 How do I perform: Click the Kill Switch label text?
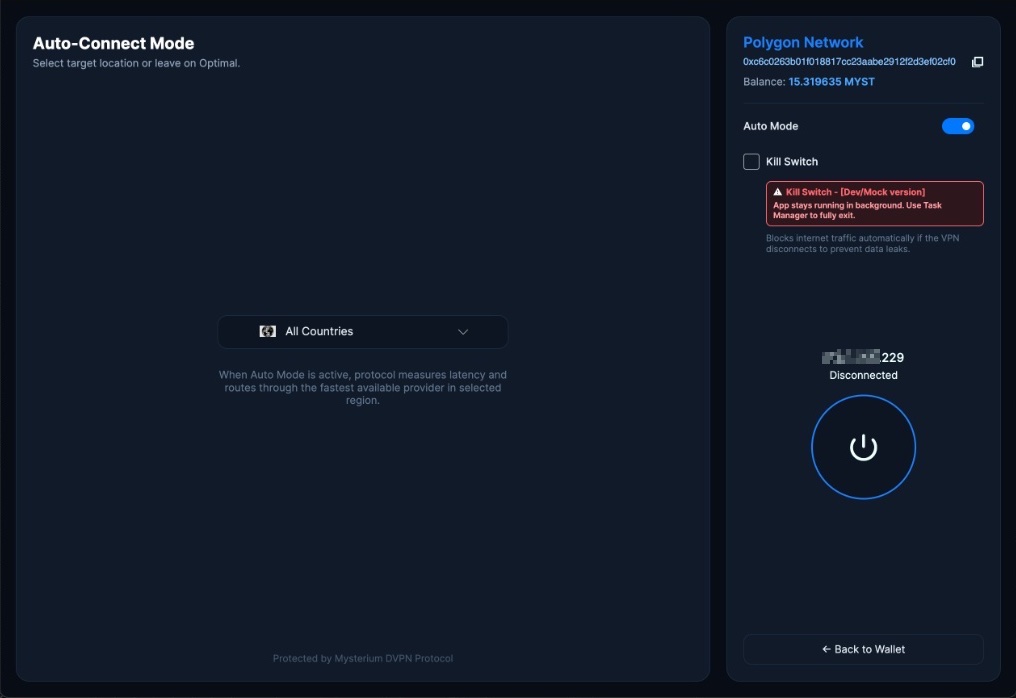(792, 161)
